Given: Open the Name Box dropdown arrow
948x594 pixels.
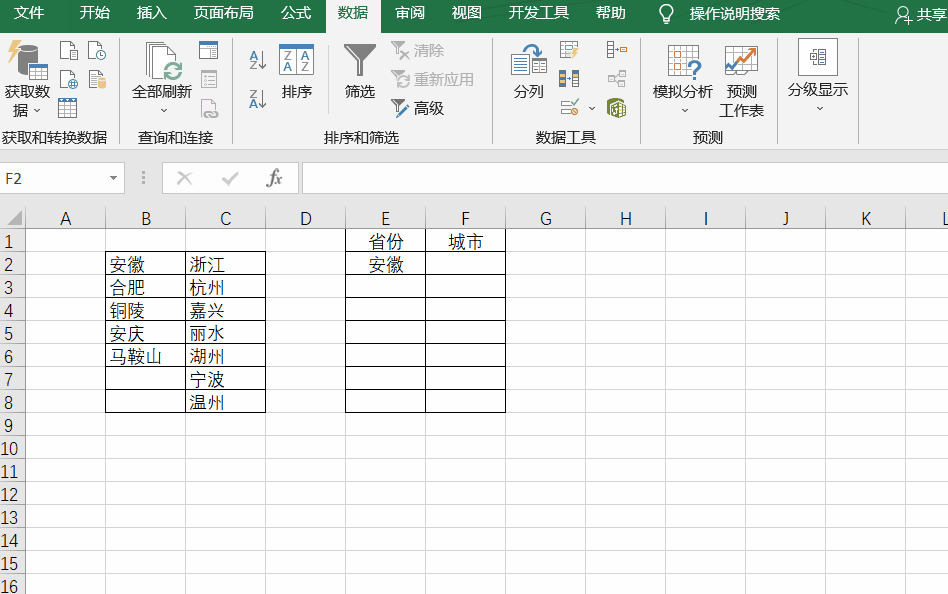Looking at the screenshot, I should [113, 178].
